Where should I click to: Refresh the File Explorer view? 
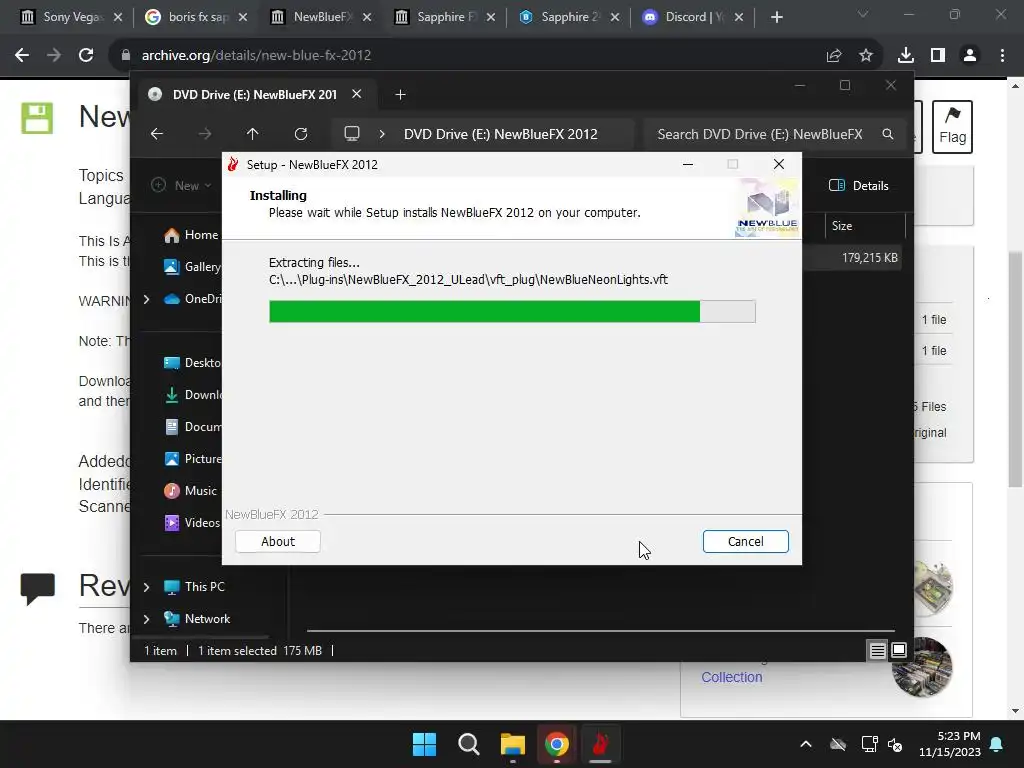tap(301, 134)
